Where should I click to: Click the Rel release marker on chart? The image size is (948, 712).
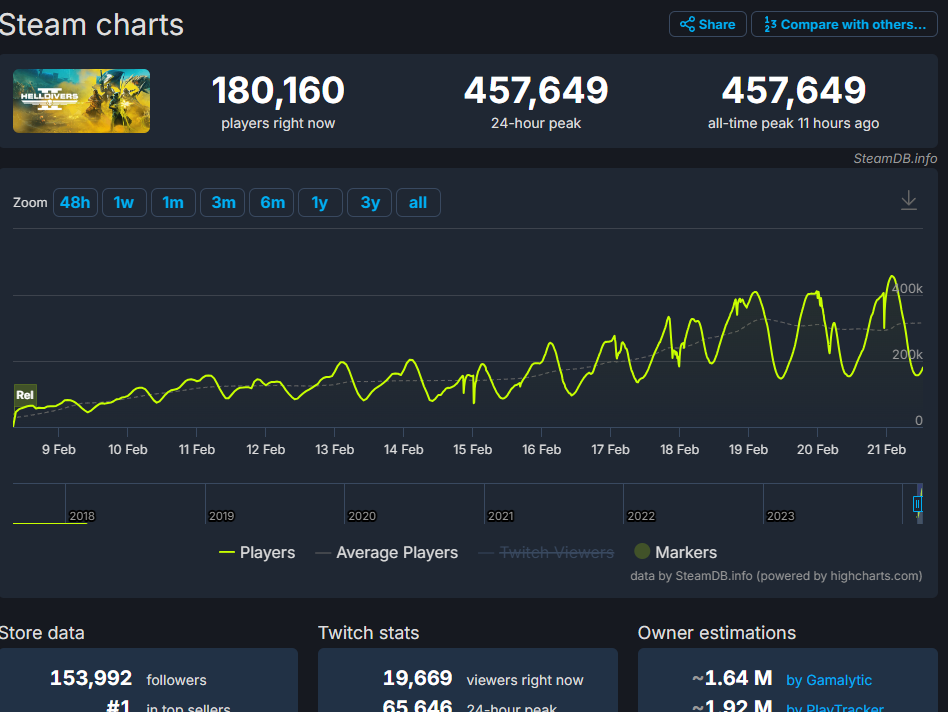(25, 395)
